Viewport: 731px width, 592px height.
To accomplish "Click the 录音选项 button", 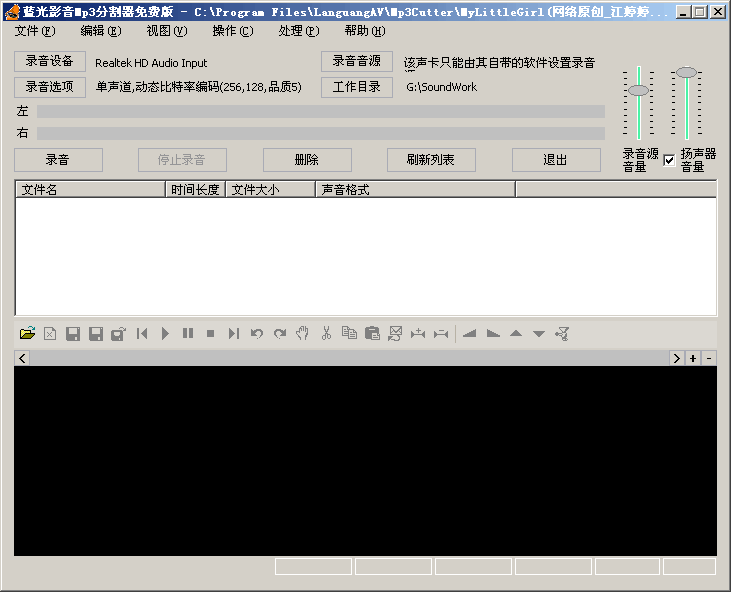I will click(50, 87).
